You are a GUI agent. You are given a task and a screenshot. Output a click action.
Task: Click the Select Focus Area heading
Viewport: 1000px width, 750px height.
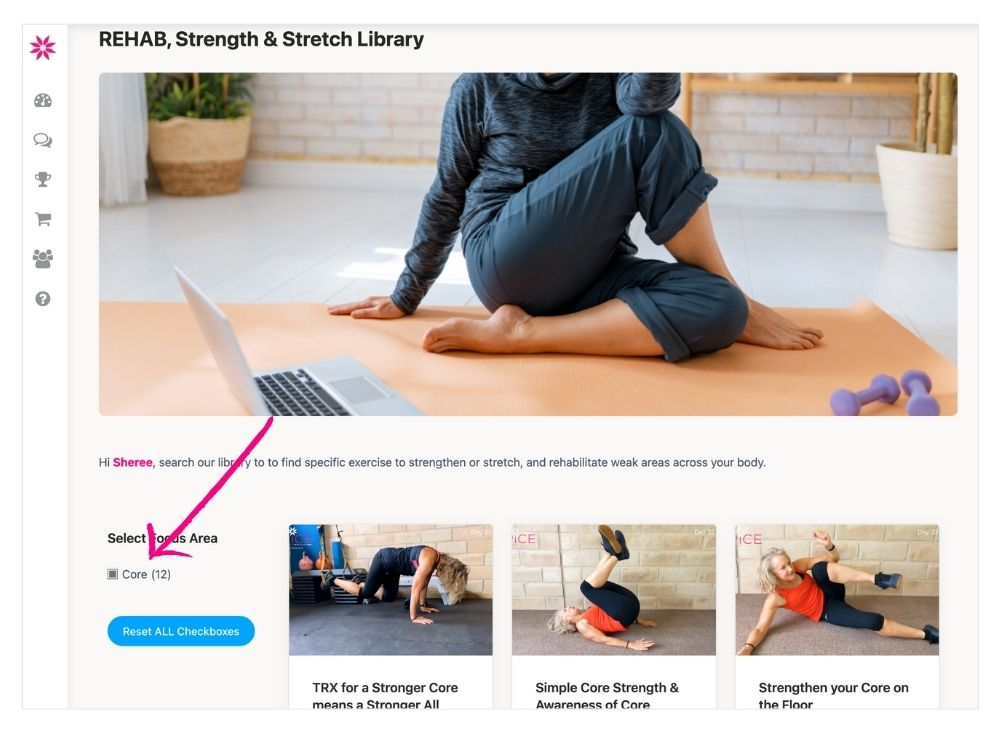point(162,538)
